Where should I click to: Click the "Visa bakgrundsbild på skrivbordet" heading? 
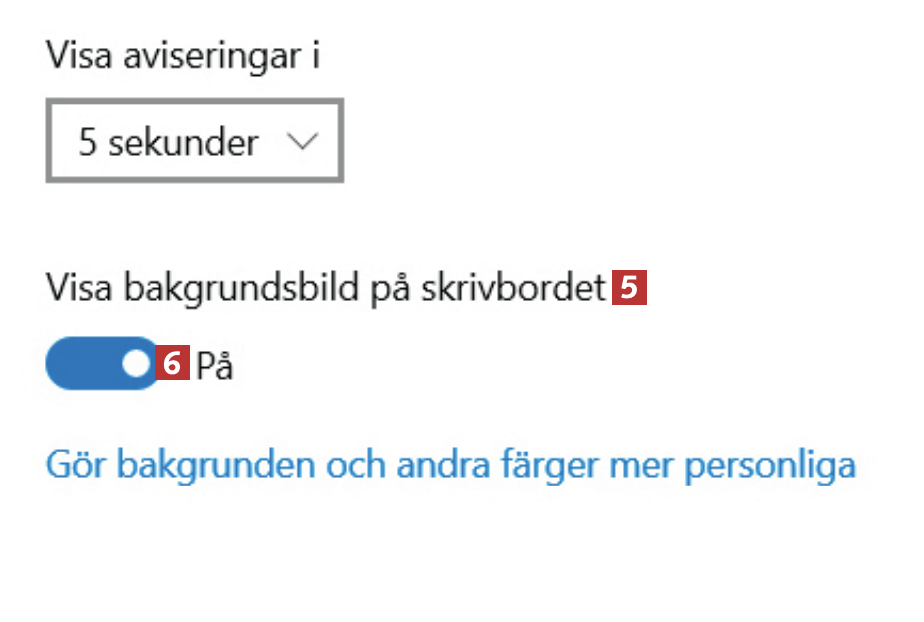coord(326,289)
